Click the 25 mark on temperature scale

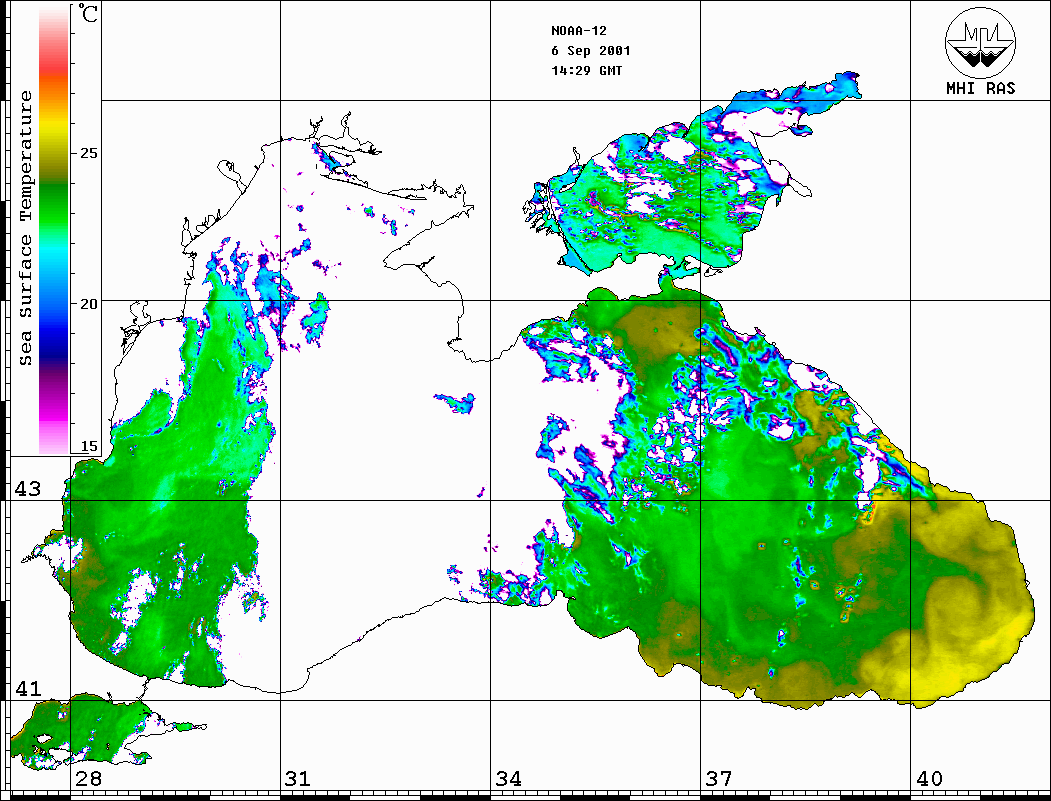(88, 153)
